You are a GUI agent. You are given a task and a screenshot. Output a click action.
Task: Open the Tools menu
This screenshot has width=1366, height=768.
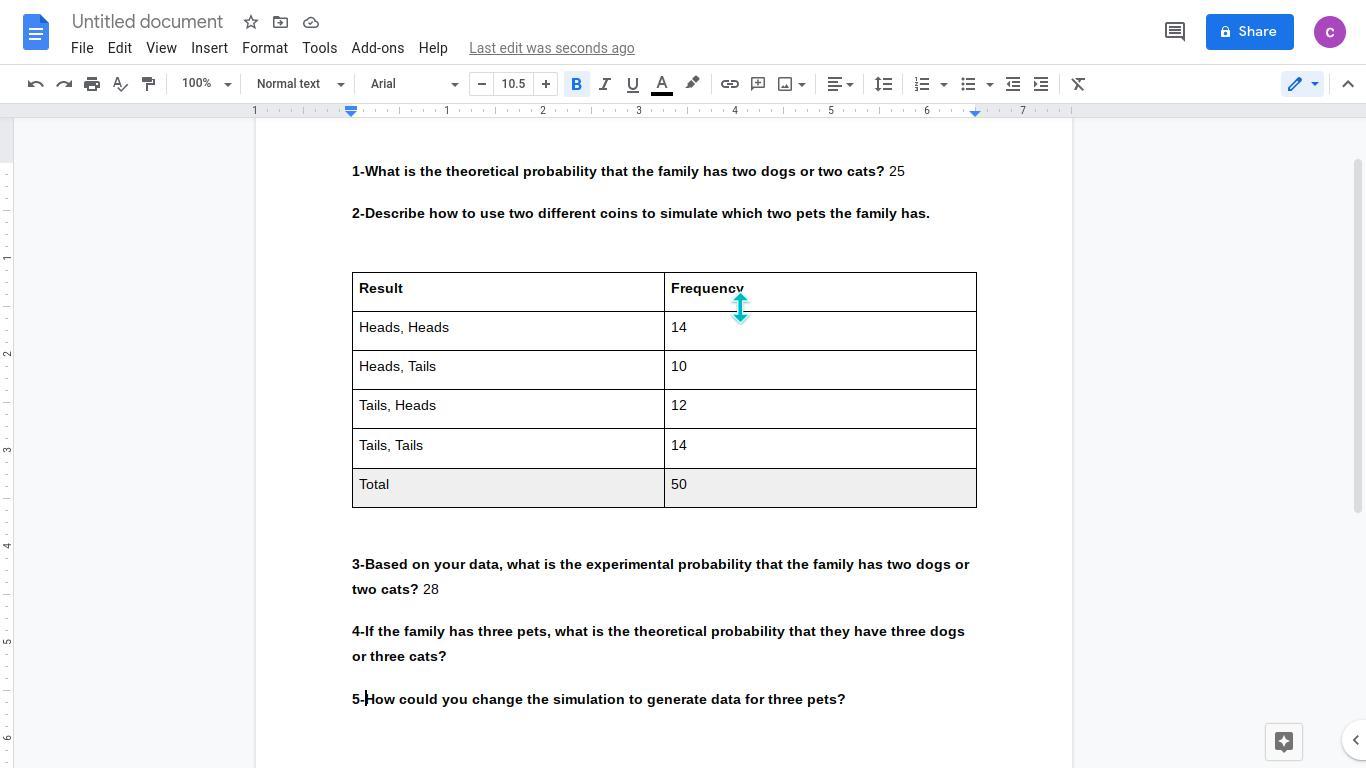[x=319, y=48]
